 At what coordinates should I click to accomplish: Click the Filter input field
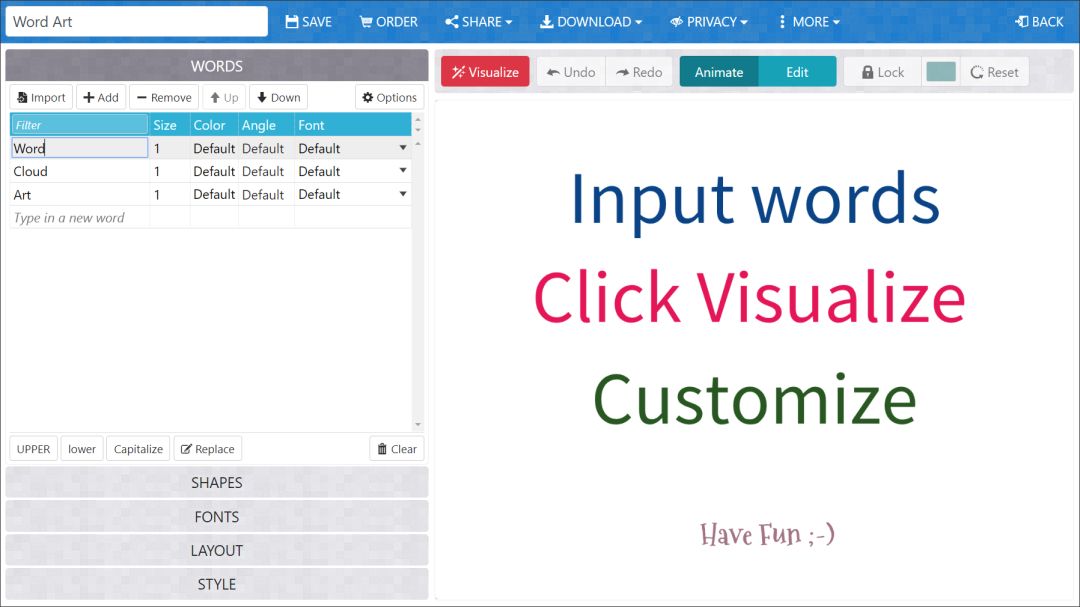[x=79, y=125]
